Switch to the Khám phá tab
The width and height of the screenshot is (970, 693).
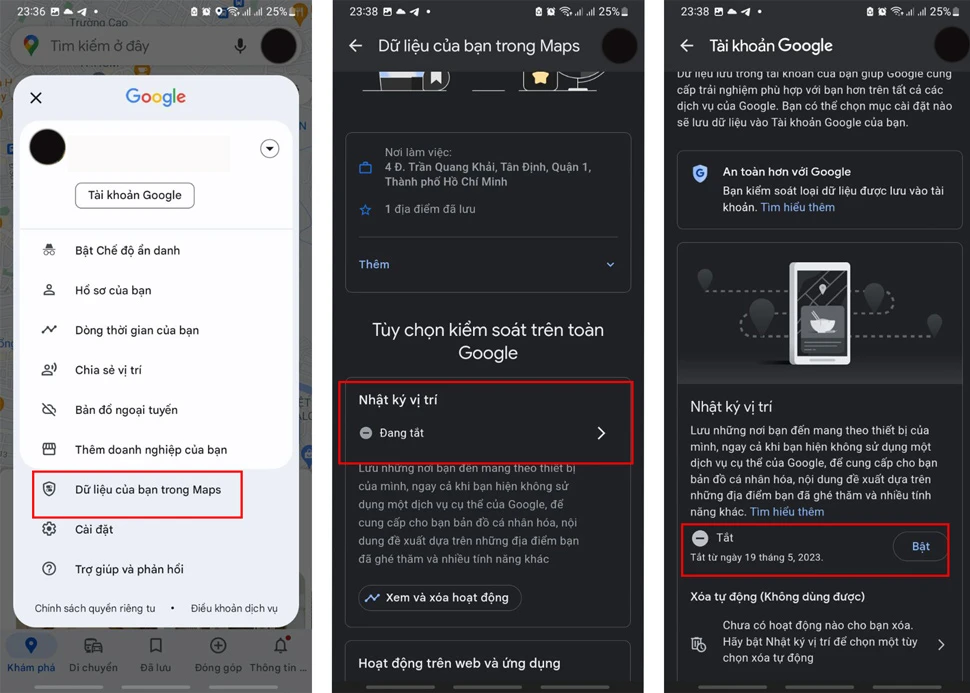pos(31,646)
